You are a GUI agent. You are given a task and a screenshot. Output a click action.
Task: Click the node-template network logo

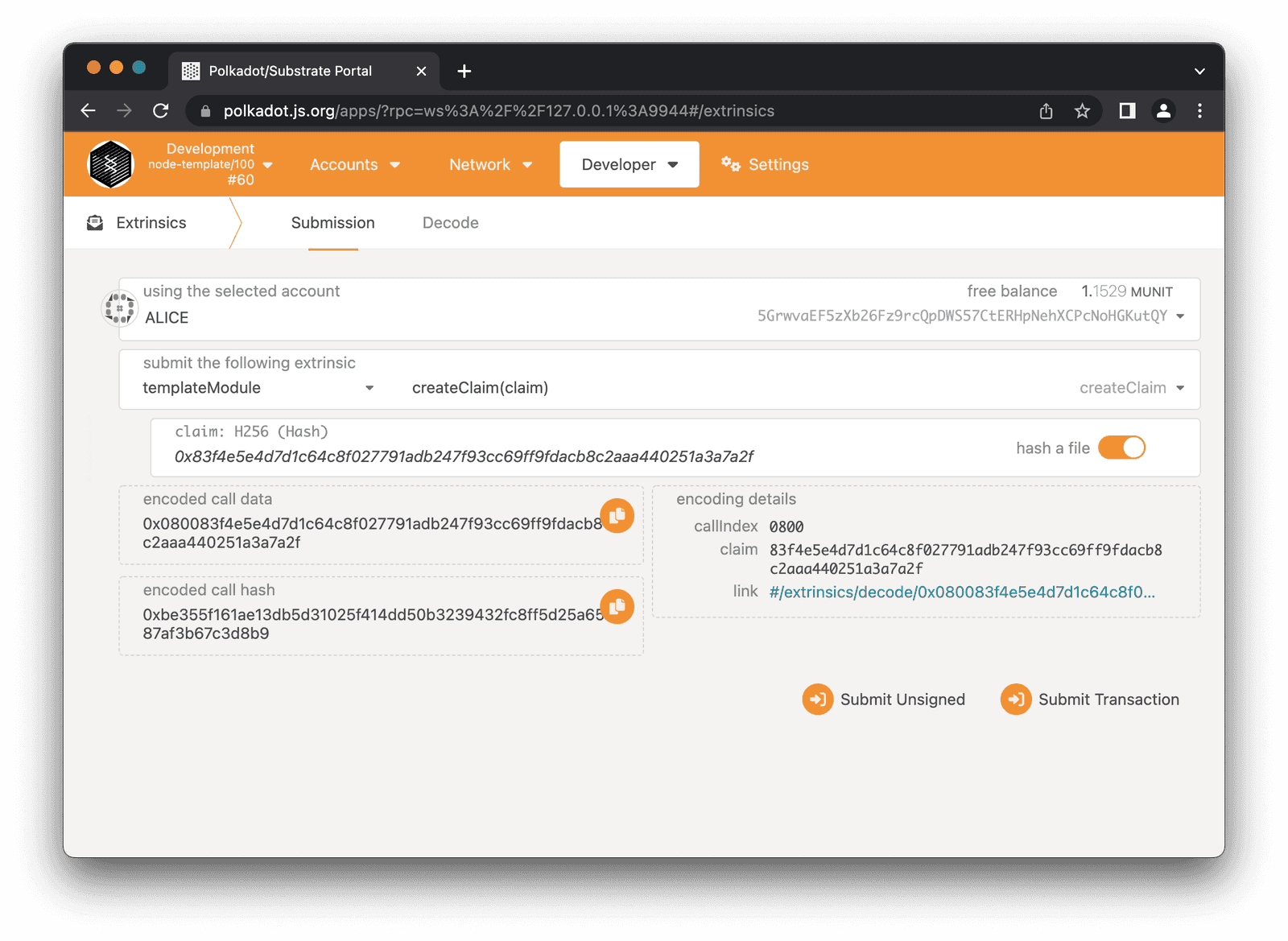pyautogui.click(x=110, y=164)
